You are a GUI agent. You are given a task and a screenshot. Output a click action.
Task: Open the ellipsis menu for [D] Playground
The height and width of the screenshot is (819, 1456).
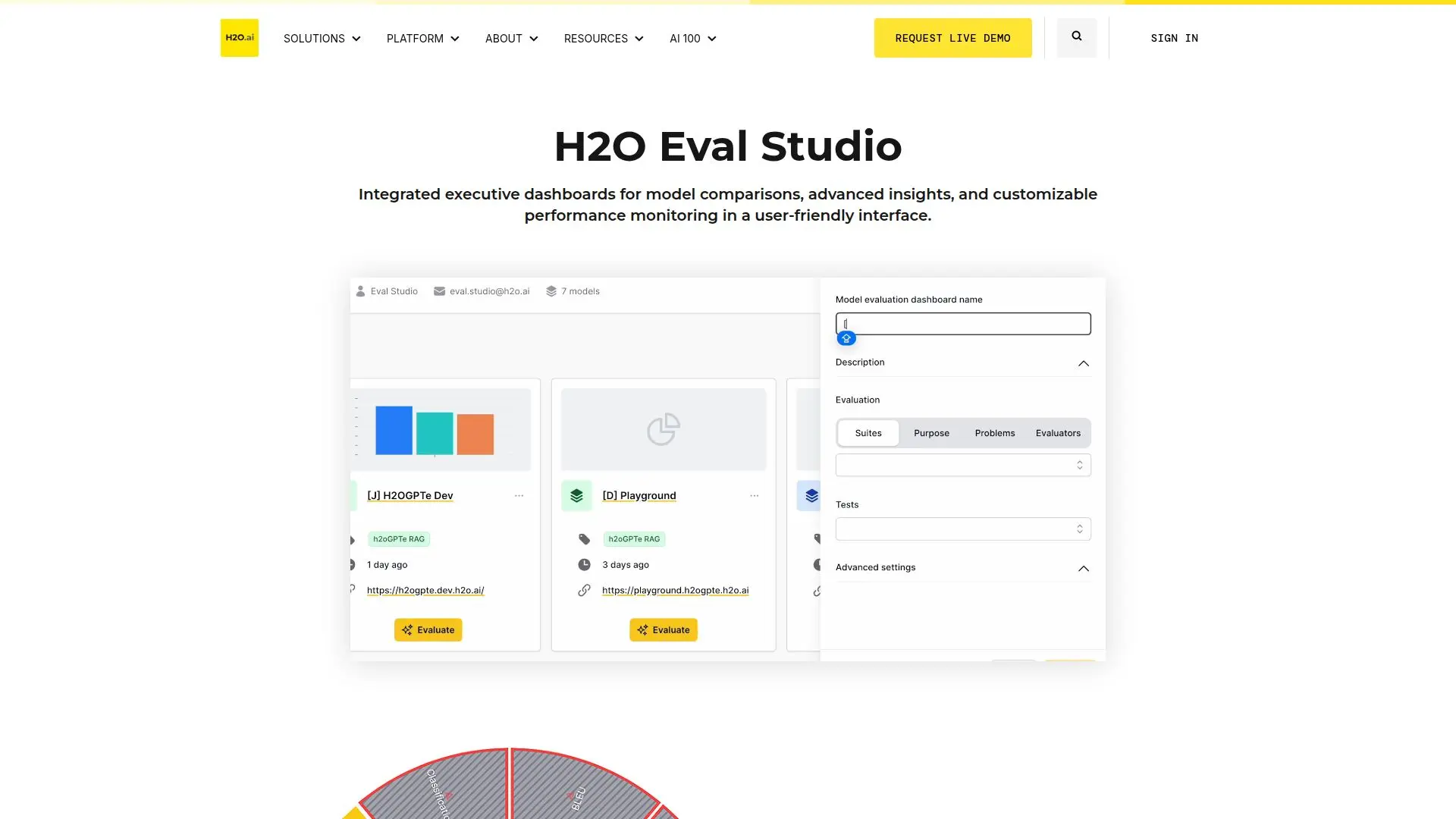tap(754, 496)
